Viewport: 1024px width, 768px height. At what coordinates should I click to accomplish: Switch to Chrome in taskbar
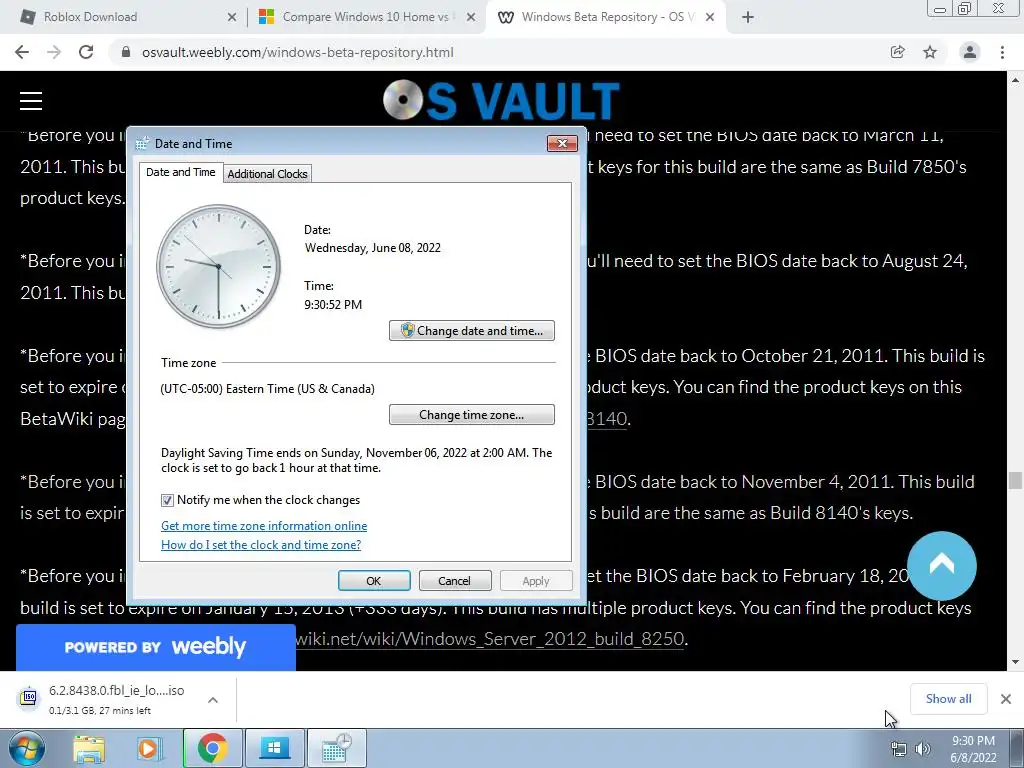tap(212, 748)
